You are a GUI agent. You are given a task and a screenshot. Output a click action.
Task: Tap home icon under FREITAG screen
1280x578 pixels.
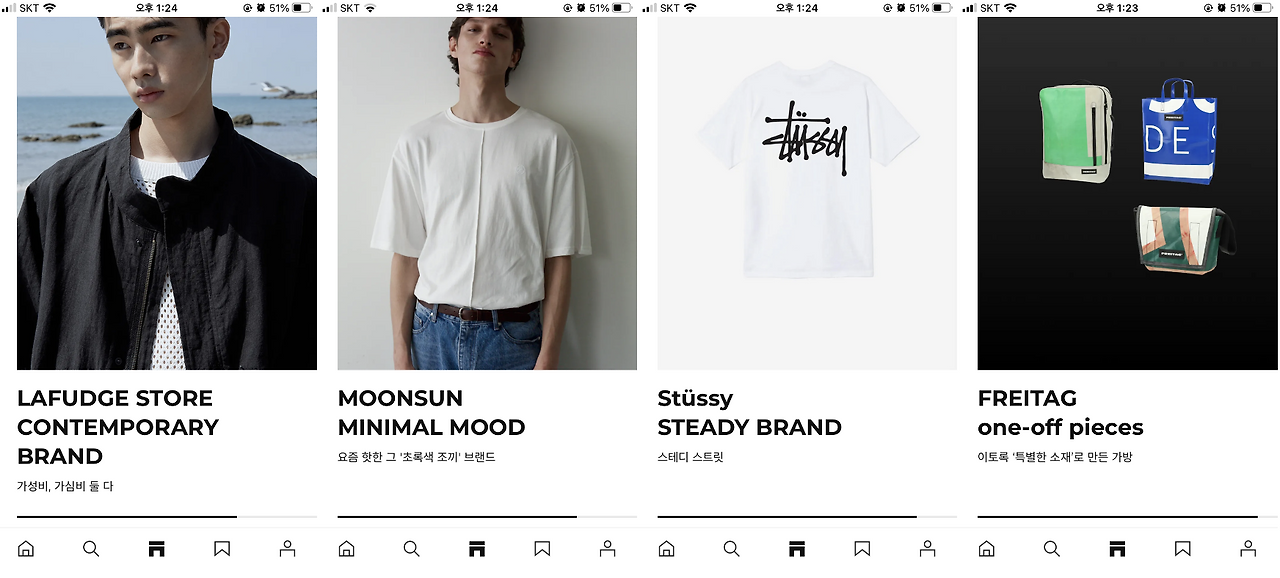tap(986, 549)
